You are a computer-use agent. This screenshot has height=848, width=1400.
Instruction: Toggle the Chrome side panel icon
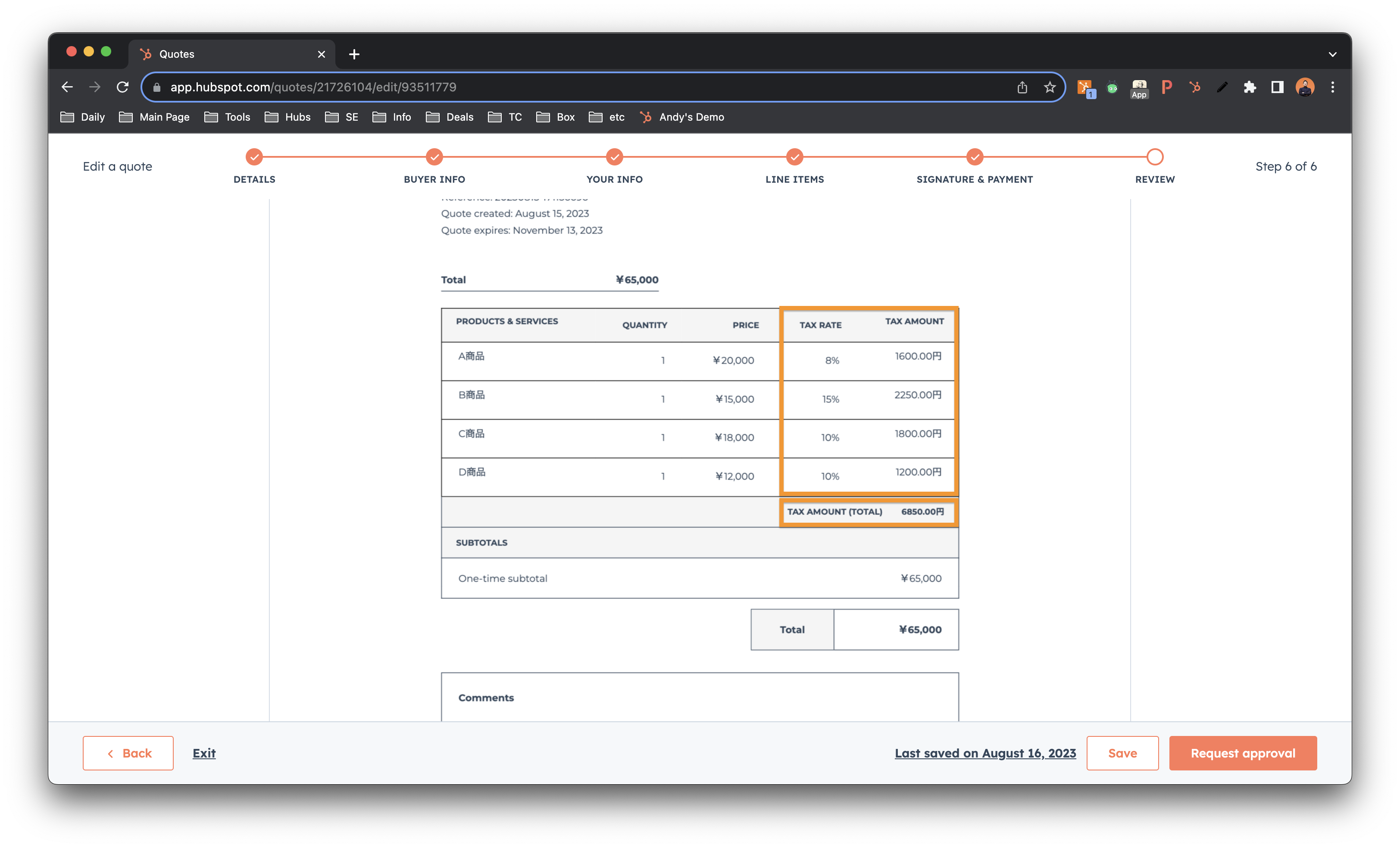click(1277, 87)
